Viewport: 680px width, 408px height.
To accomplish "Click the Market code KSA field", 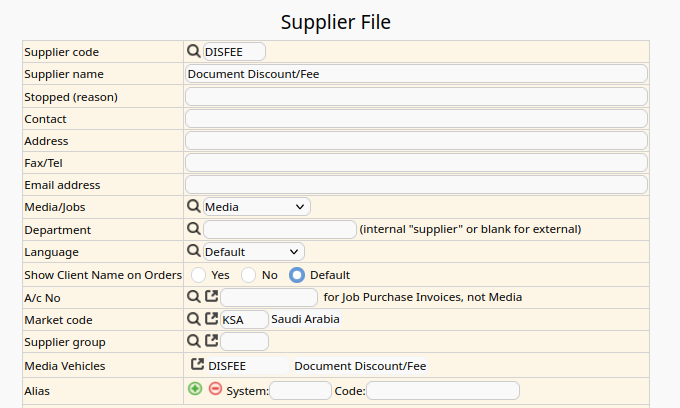I will (x=244, y=320).
